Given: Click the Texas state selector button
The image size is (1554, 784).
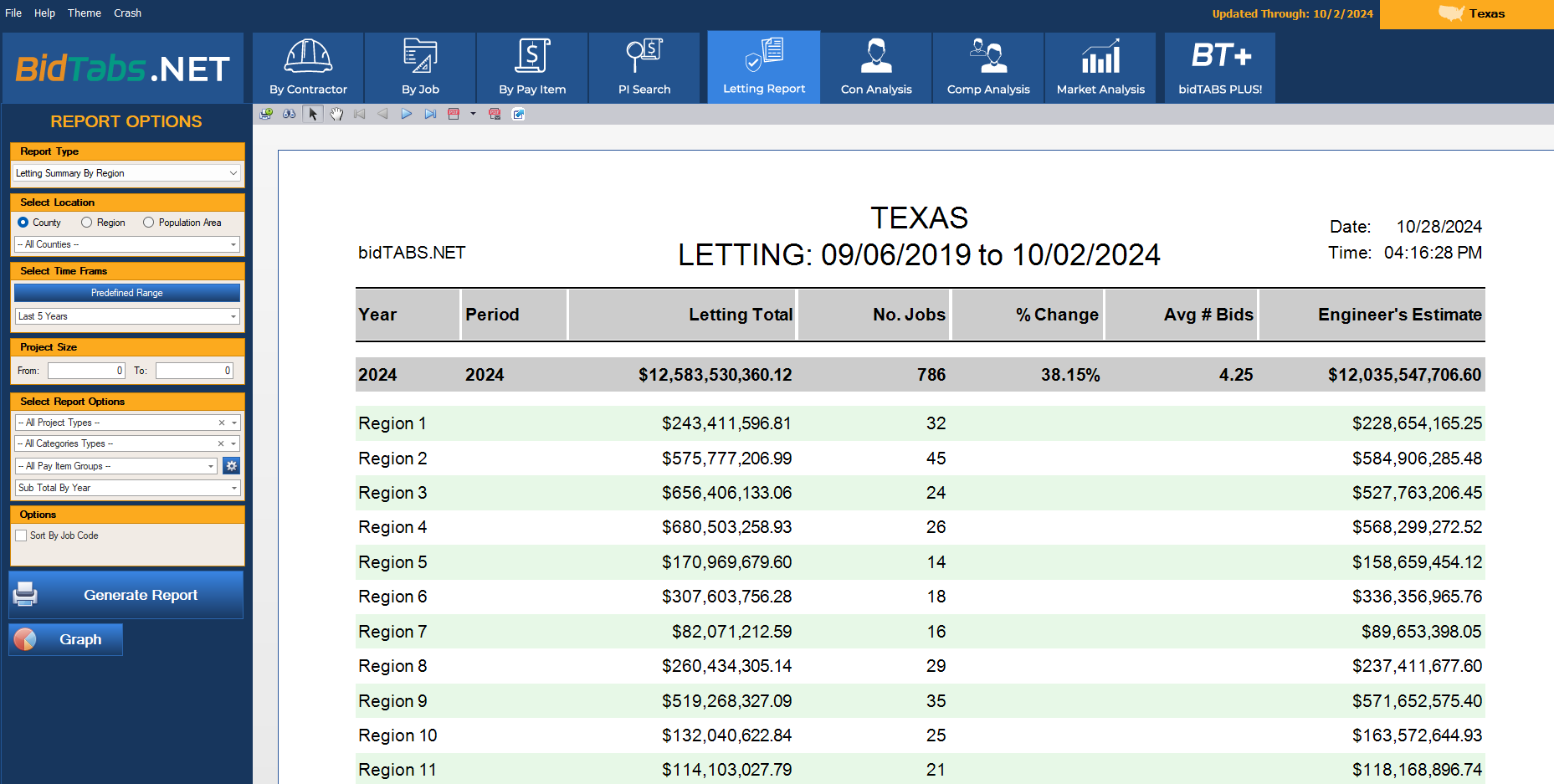Looking at the screenshot, I should [1467, 14].
